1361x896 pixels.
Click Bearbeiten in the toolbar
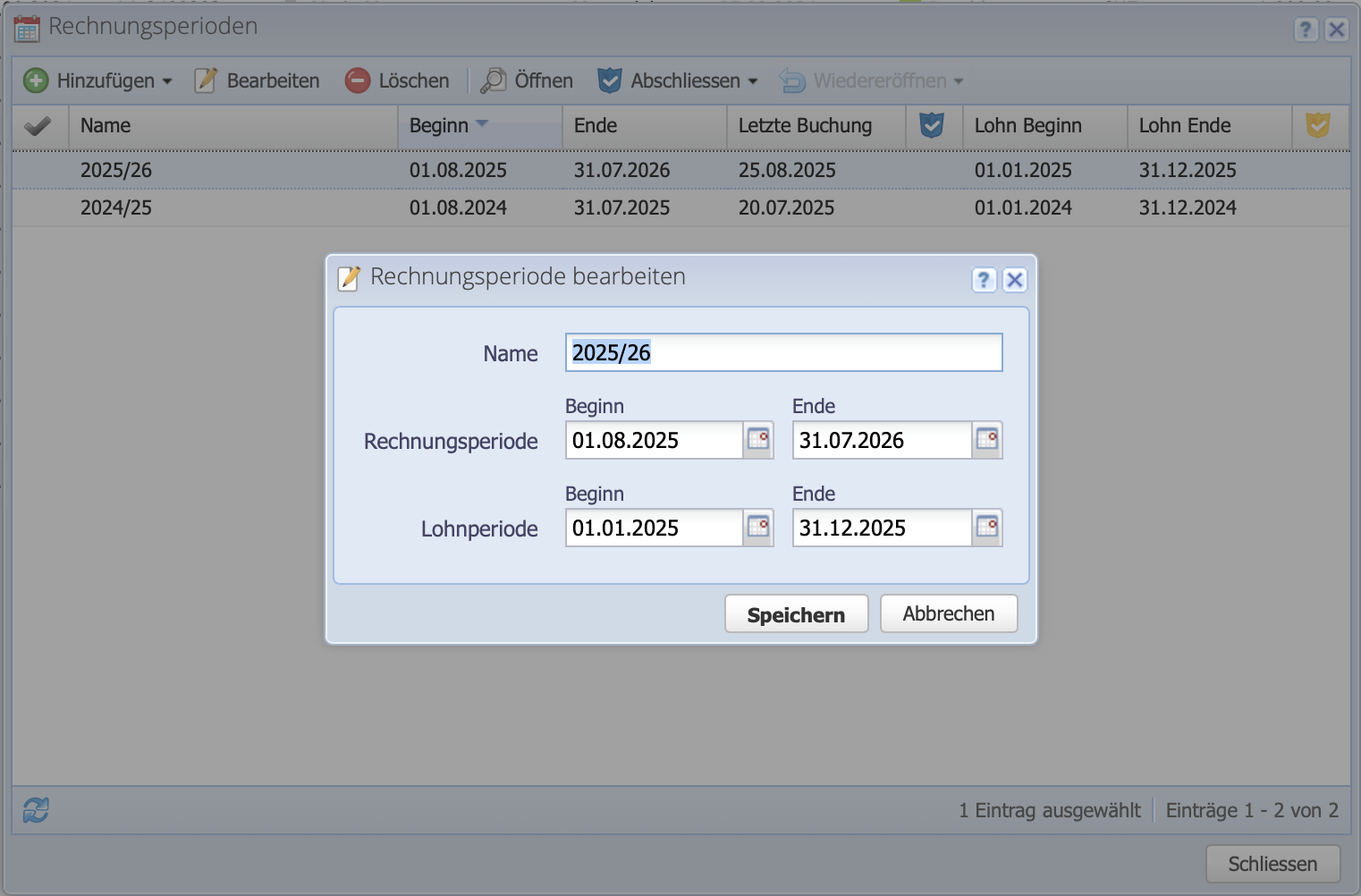tap(258, 80)
